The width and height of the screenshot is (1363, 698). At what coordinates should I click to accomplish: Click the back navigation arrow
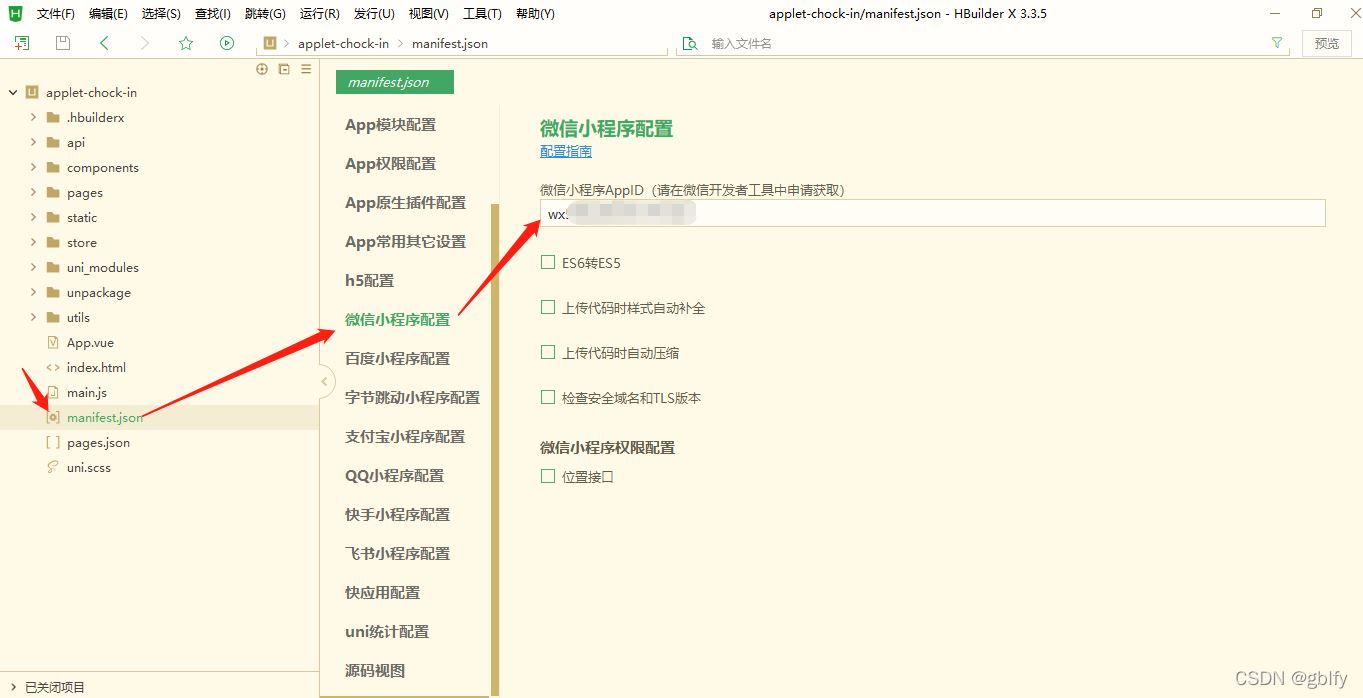103,43
